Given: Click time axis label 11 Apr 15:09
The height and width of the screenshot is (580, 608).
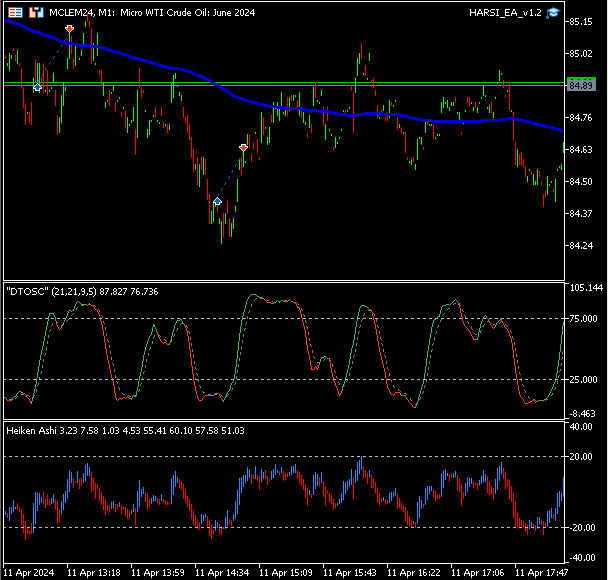Looking at the screenshot, I should click(x=285, y=573).
